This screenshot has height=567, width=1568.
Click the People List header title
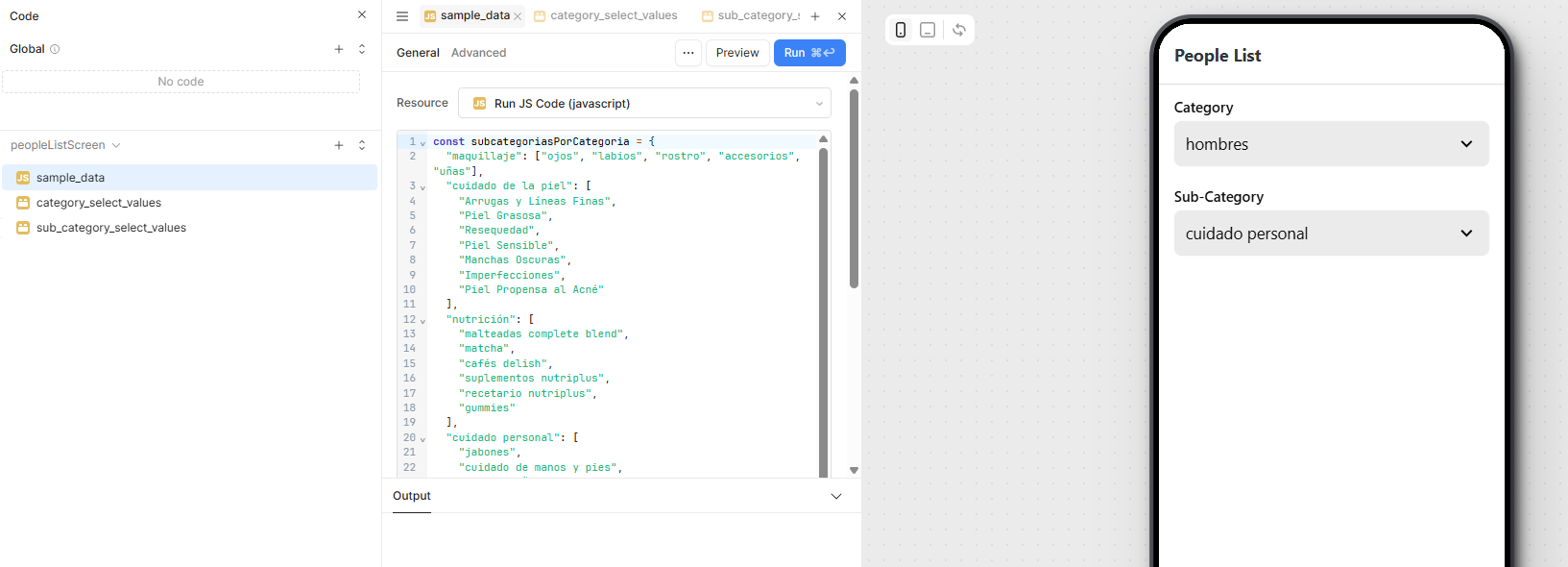click(x=1218, y=56)
